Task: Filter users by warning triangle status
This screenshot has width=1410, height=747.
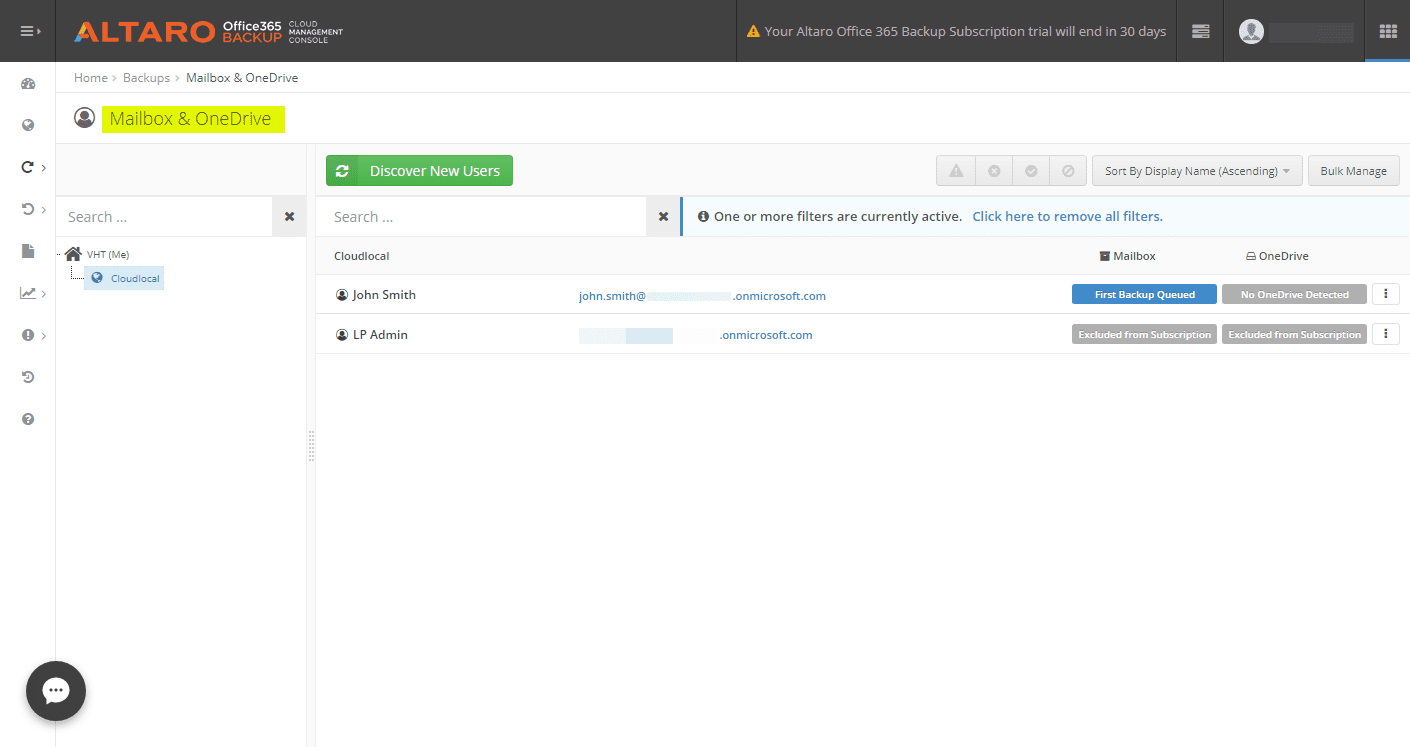Action: point(956,171)
